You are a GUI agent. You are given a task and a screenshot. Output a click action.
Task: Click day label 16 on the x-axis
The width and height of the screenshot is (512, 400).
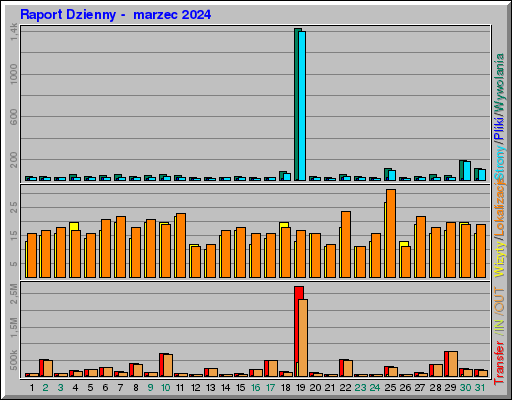(256, 388)
